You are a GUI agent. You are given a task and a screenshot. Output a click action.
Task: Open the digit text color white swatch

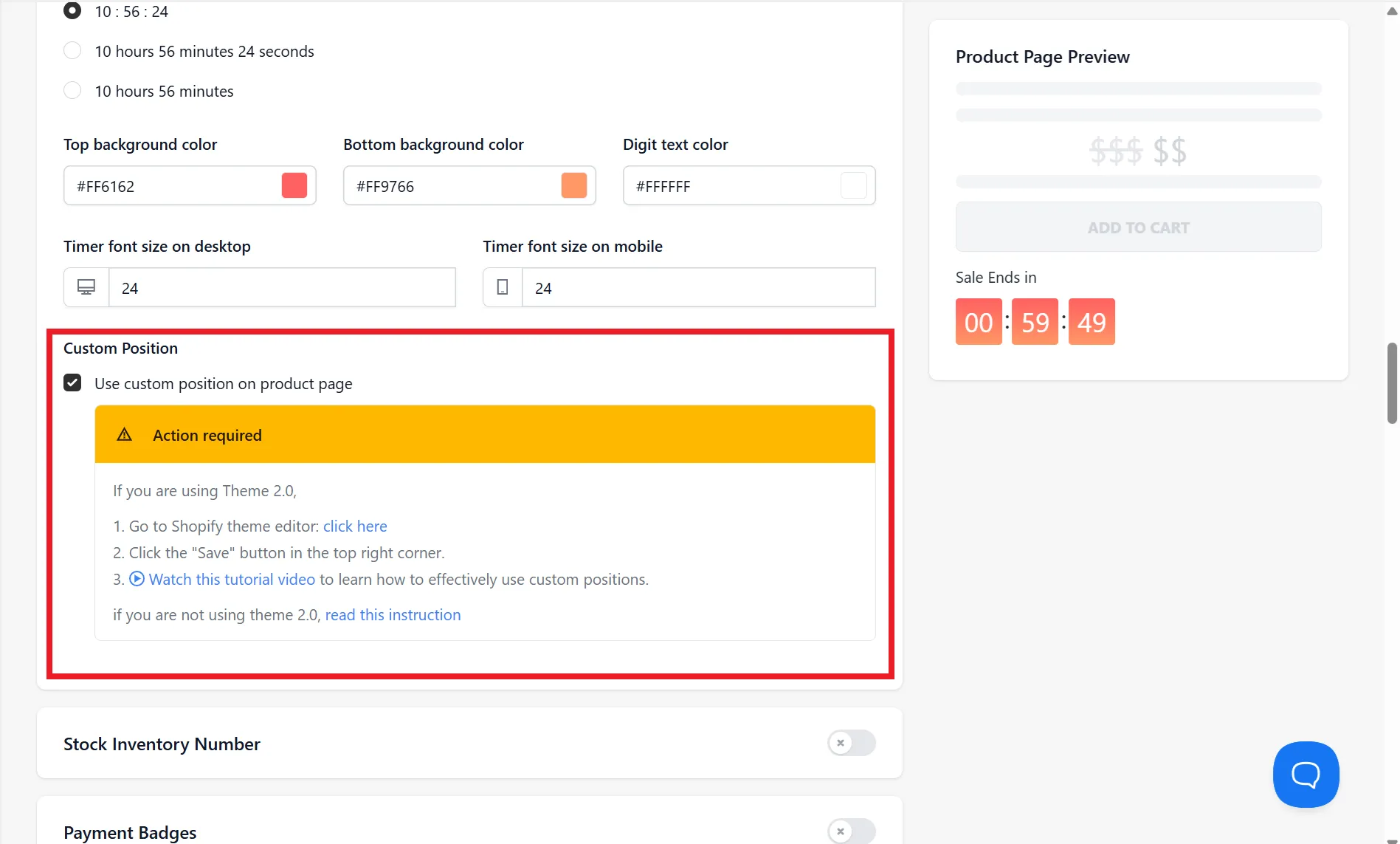coord(854,185)
